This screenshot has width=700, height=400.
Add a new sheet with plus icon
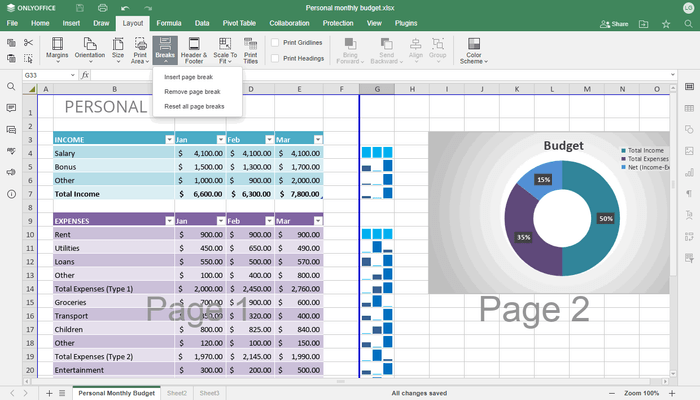pyautogui.click(x=48, y=393)
